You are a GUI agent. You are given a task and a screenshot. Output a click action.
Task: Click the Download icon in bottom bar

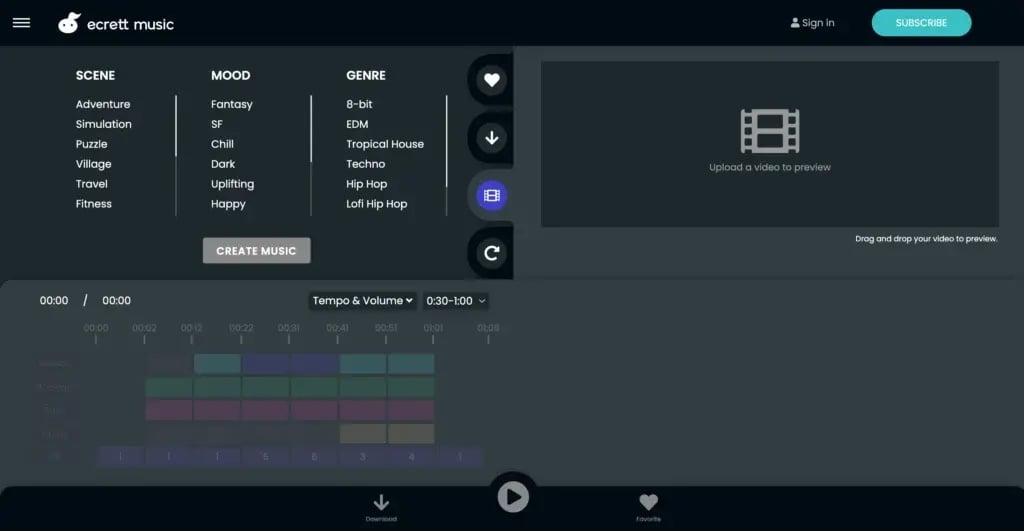point(381,505)
